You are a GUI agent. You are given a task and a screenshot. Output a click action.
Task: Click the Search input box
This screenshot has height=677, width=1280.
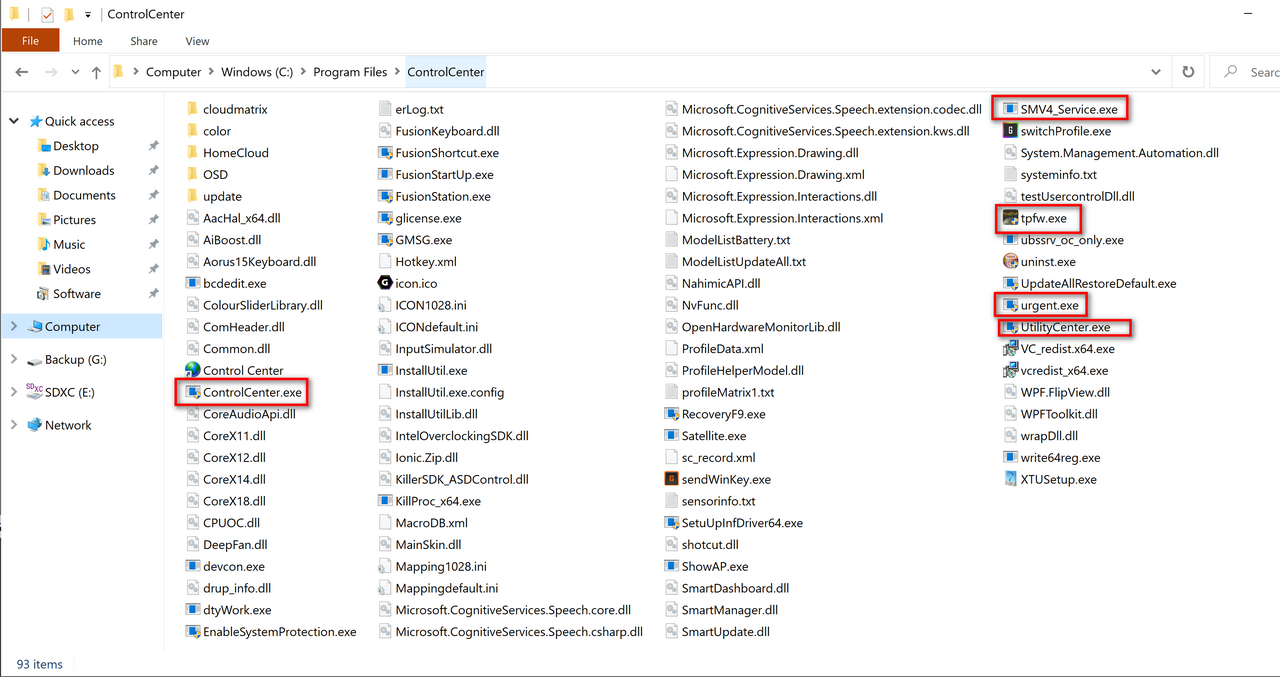(x=1245, y=72)
